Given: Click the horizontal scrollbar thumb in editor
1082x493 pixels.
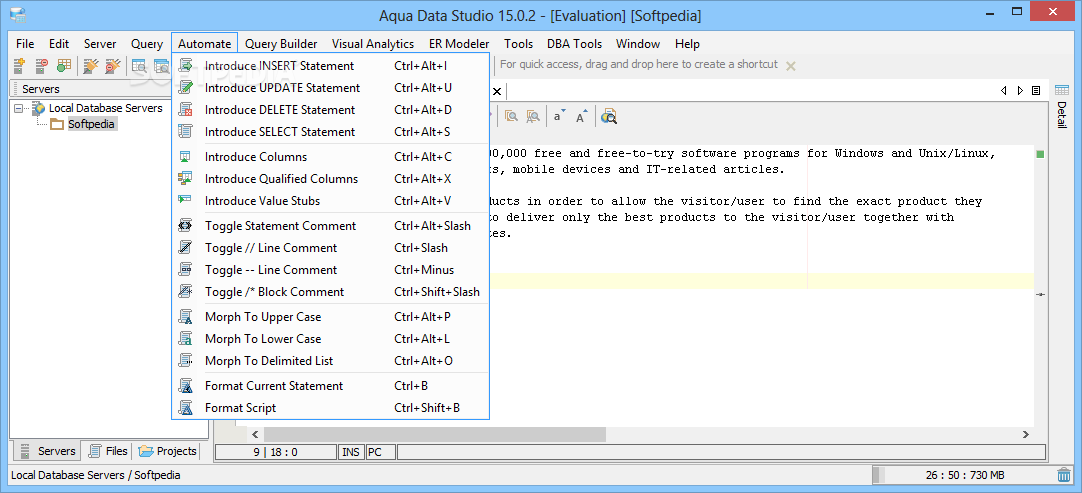Looking at the screenshot, I should tap(435, 434).
